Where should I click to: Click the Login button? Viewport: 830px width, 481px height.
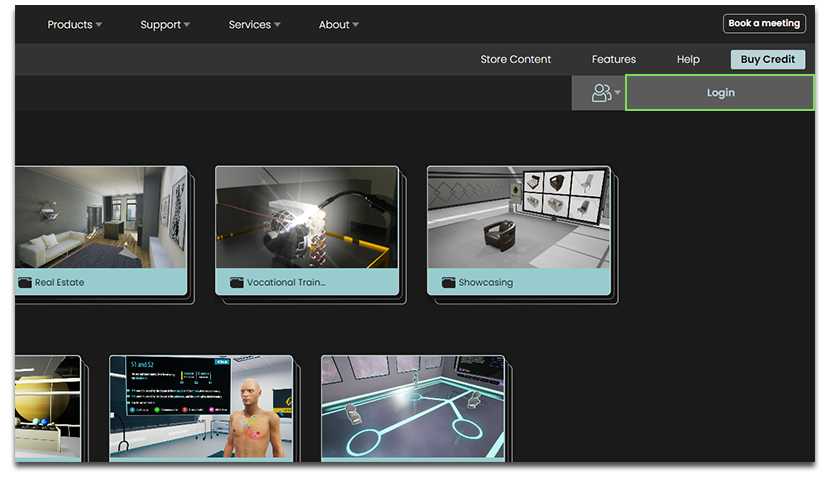pos(720,93)
